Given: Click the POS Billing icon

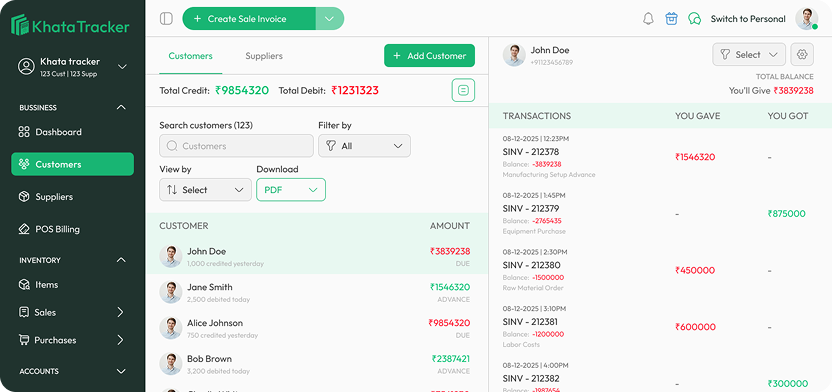Looking at the screenshot, I should click(24, 229).
